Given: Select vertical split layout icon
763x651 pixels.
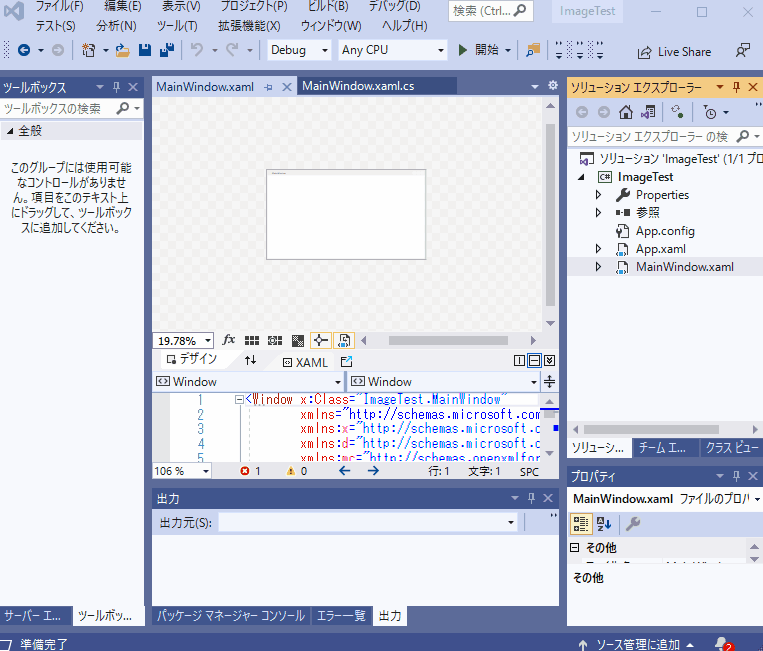Looking at the screenshot, I should (x=519, y=361).
